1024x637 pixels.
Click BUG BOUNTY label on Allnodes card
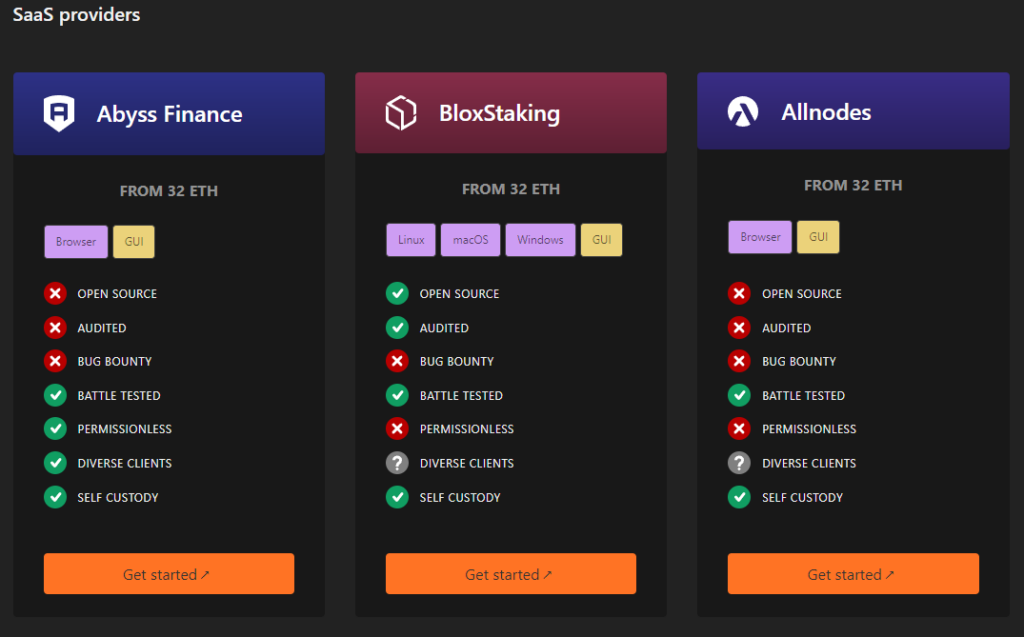click(x=799, y=361)
